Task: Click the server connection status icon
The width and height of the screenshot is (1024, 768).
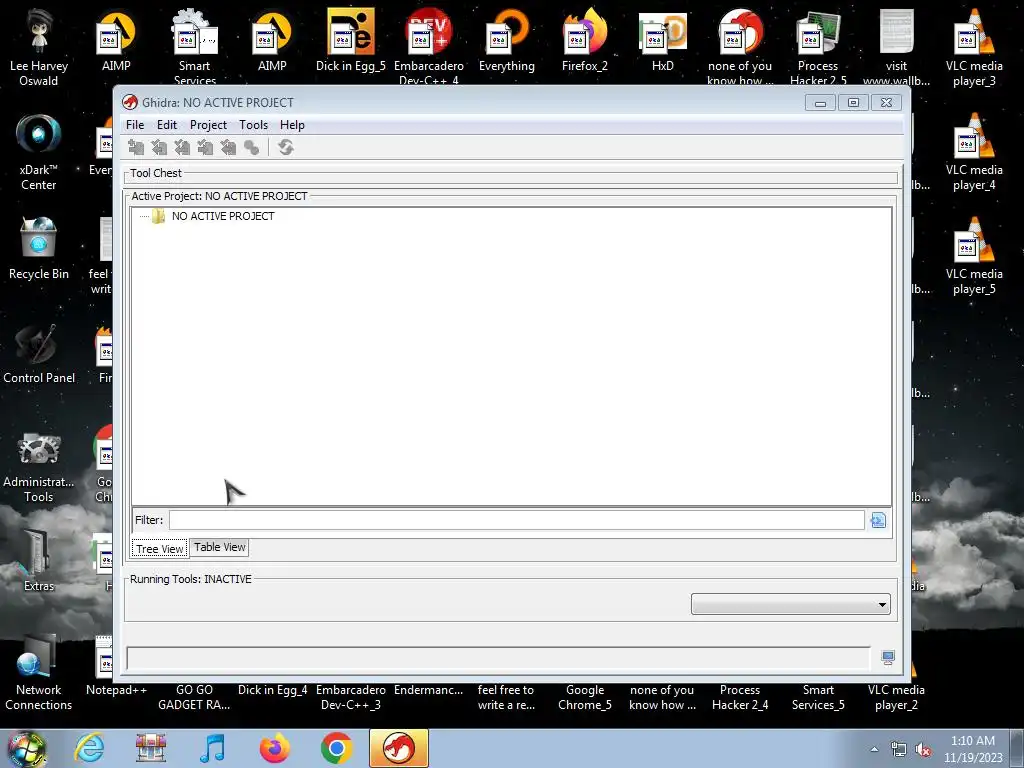Action: click(888, 658)
